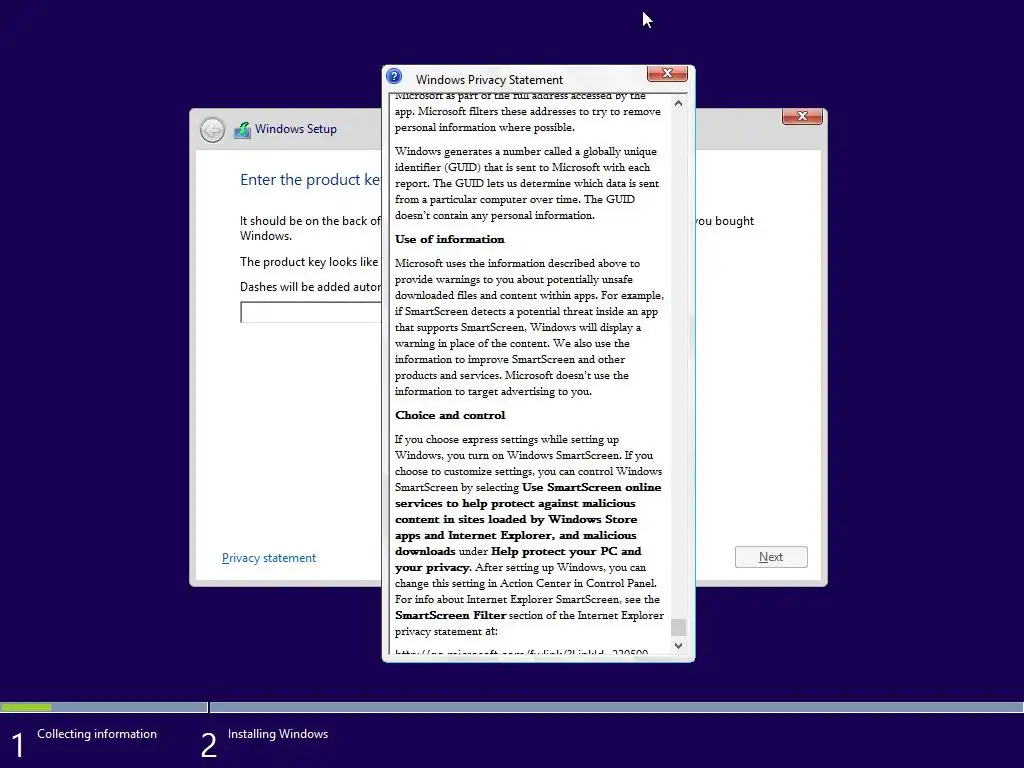The image size is (1024, 768).
Task: Click the green setup progress bar
Action: pyautogui.click(x=26, y=707)
